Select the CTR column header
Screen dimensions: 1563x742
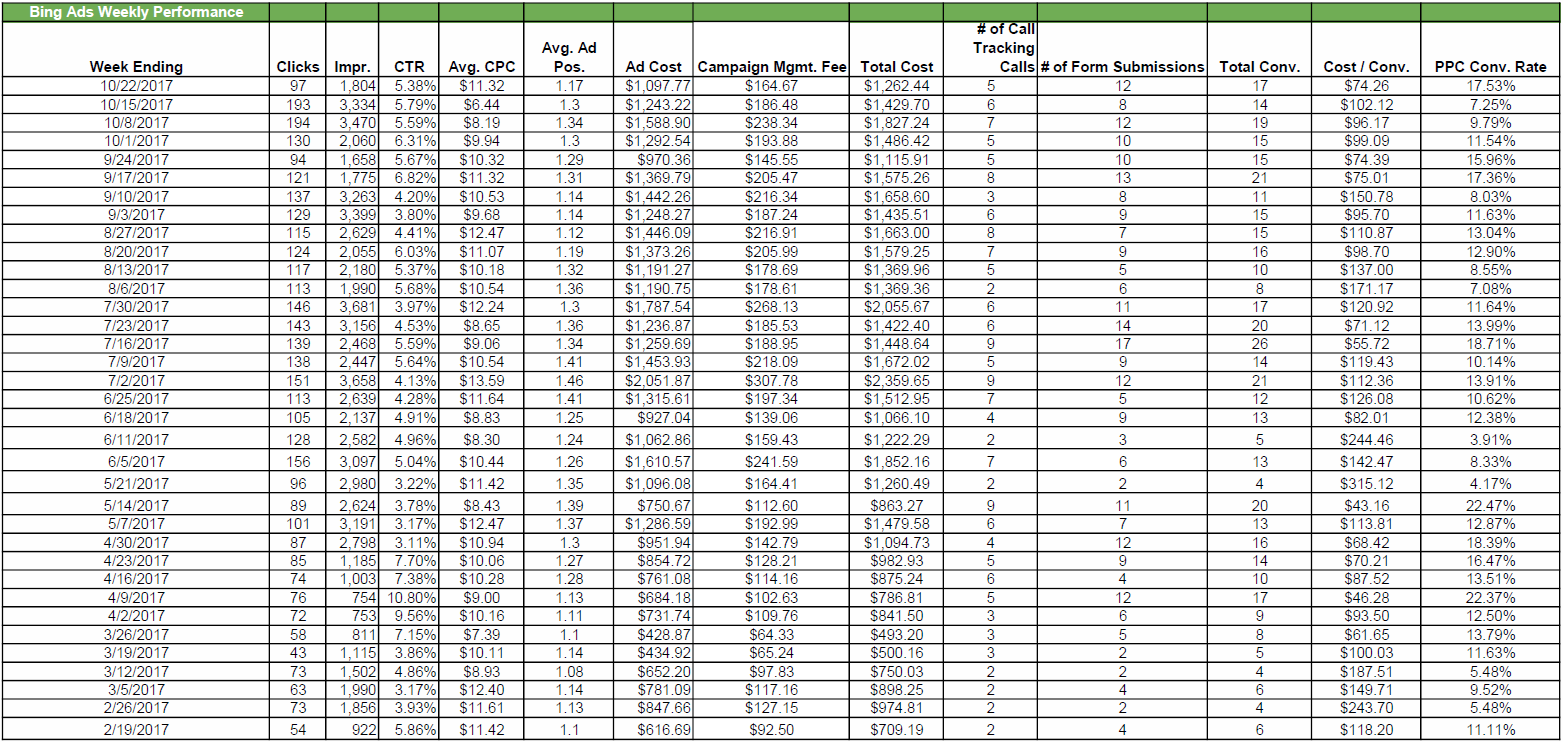click(409, 67)
